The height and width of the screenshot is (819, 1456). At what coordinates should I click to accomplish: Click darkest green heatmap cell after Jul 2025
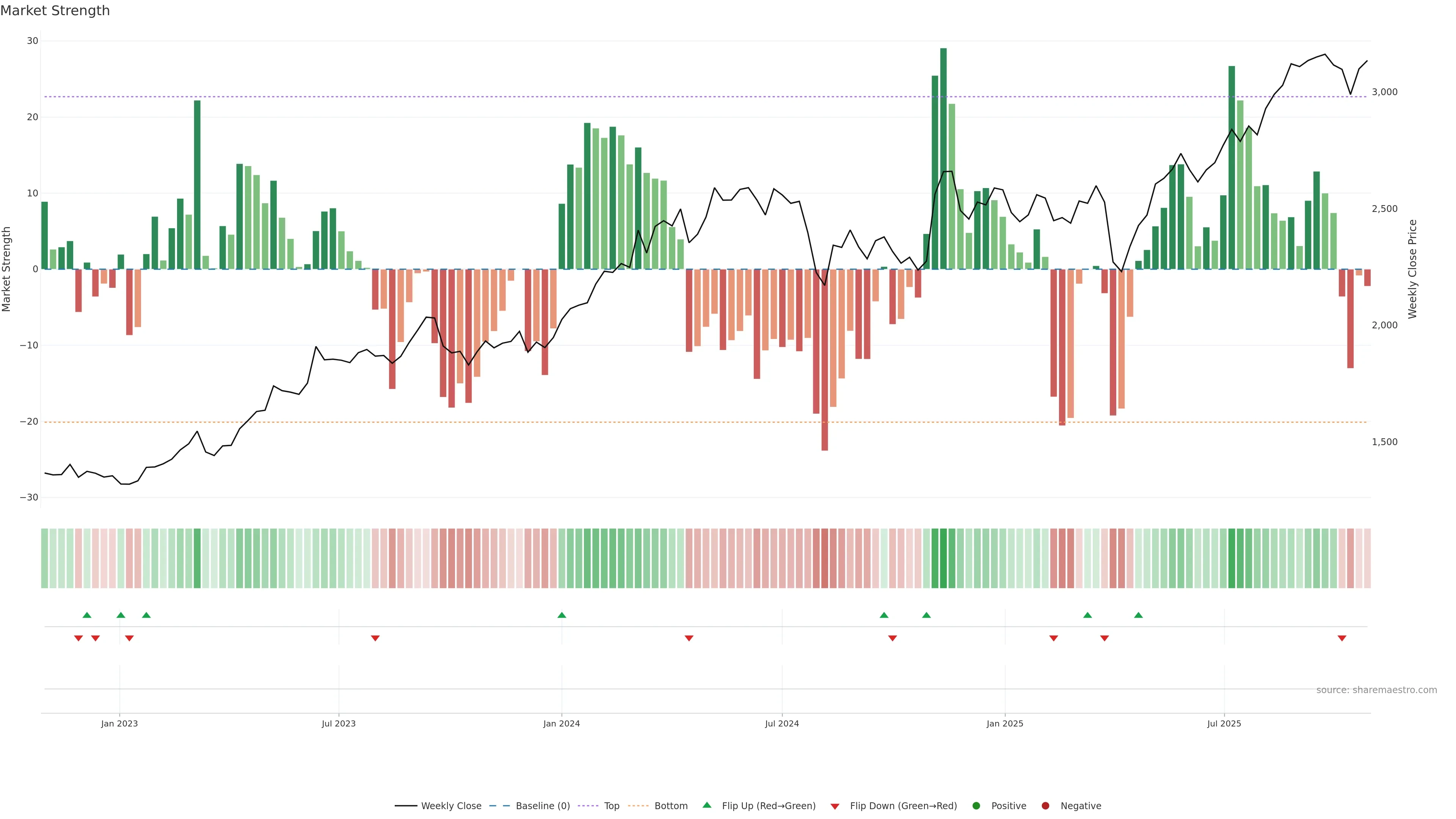pyautogui.click(x=1232, y=559)
